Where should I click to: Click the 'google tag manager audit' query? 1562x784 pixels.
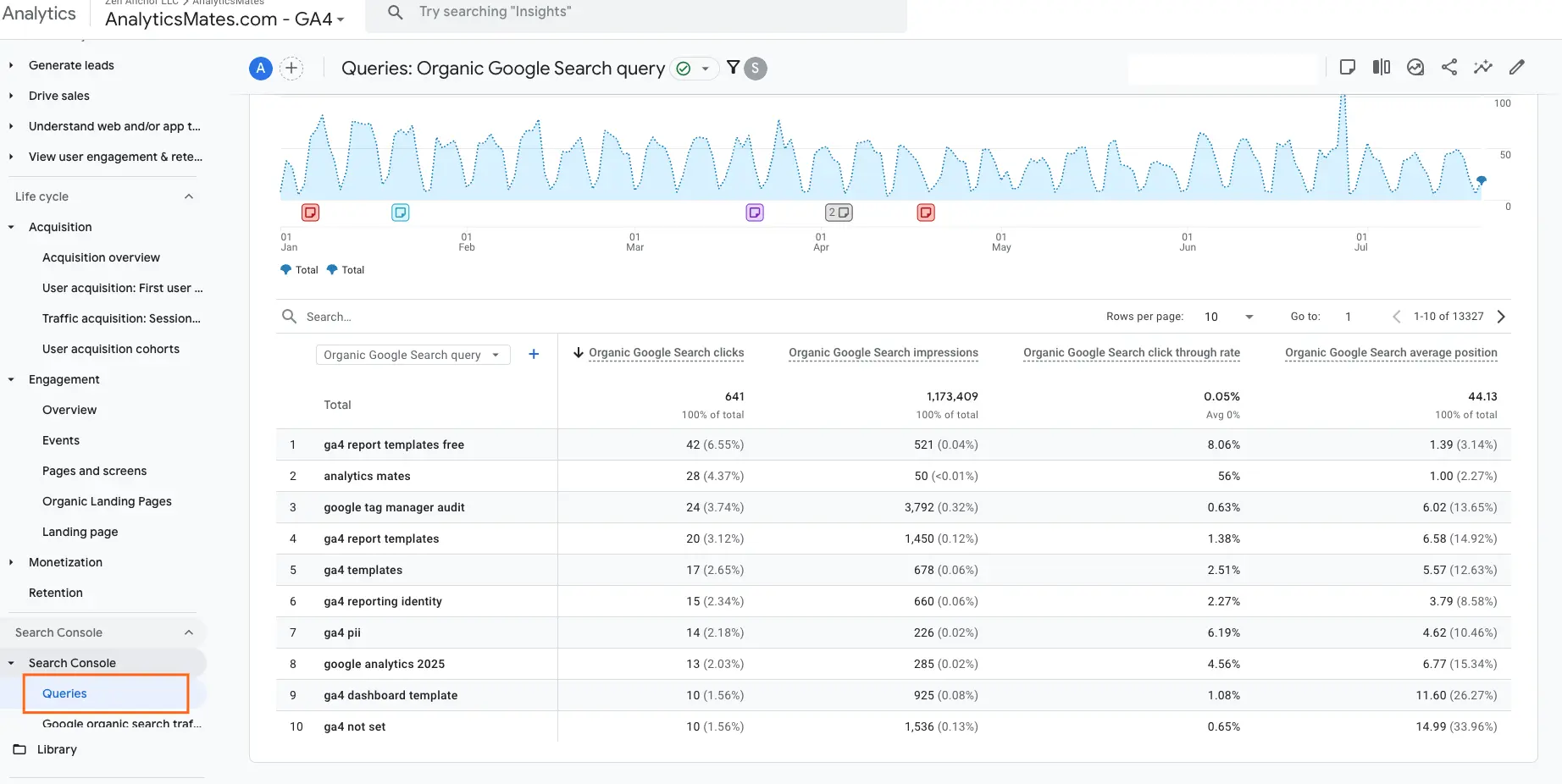[x=394, y=507]
